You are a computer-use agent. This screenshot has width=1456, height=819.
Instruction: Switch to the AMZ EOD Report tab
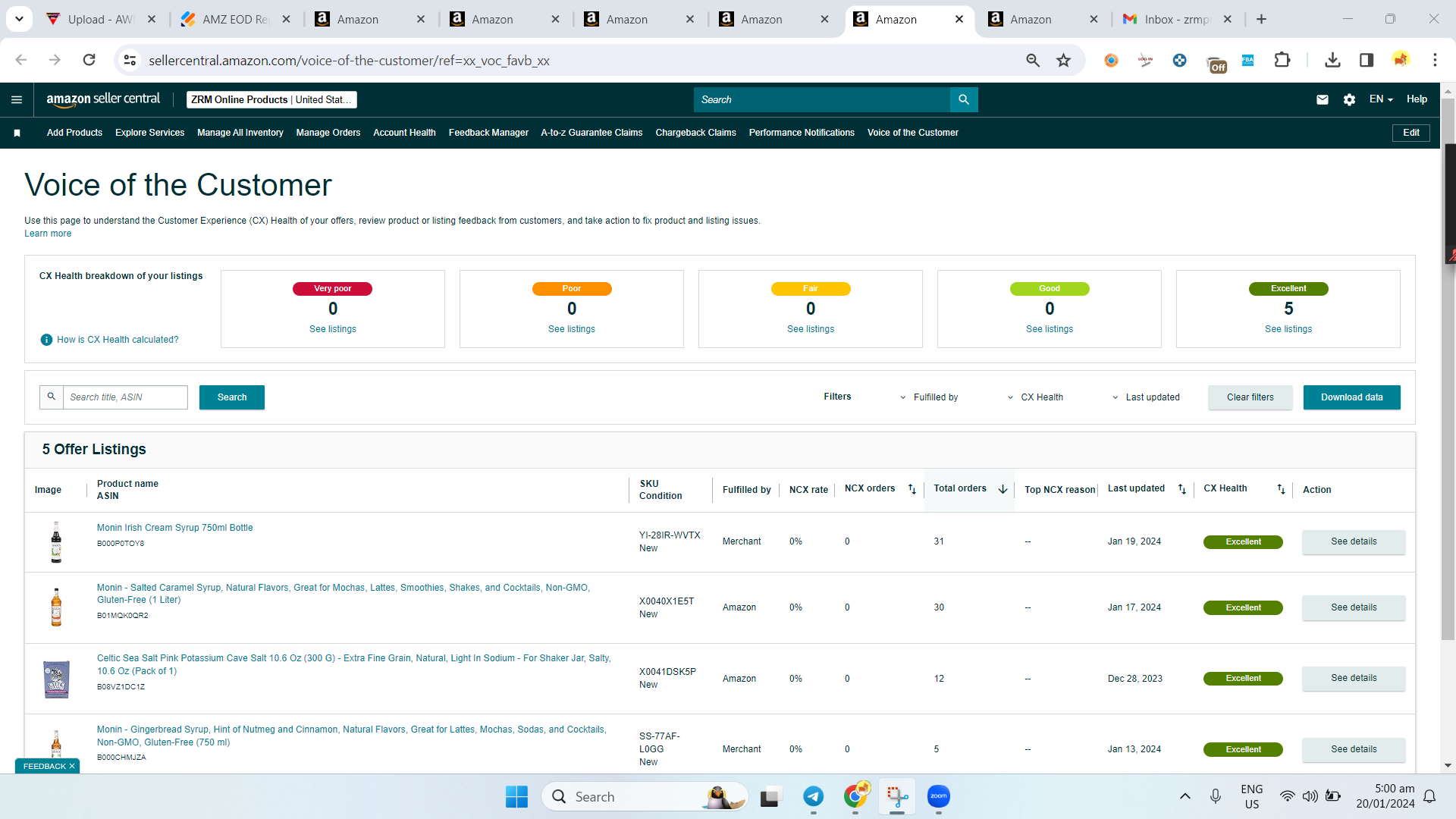click(236, 19)
